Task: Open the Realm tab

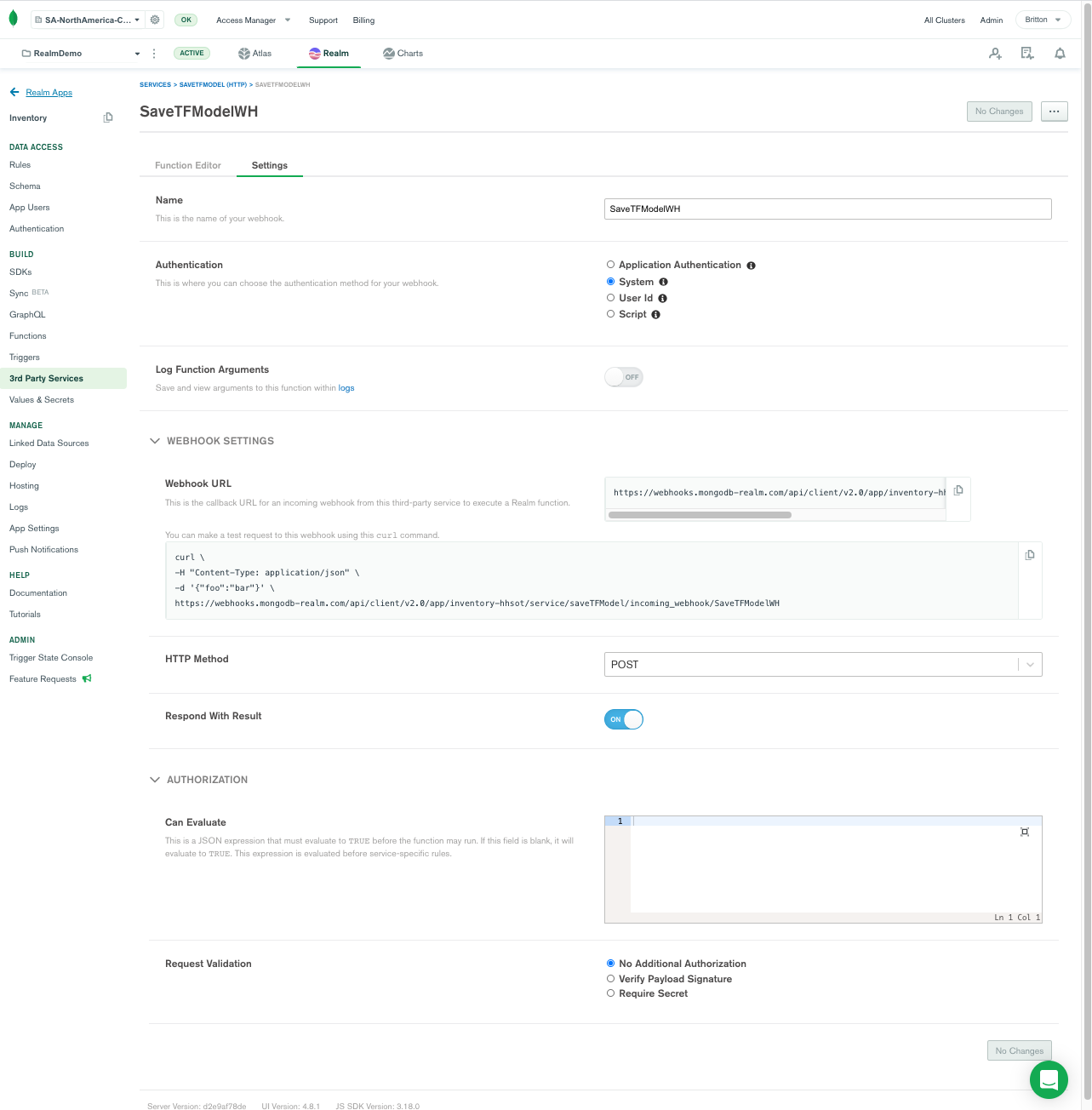Action: (329, 53)
